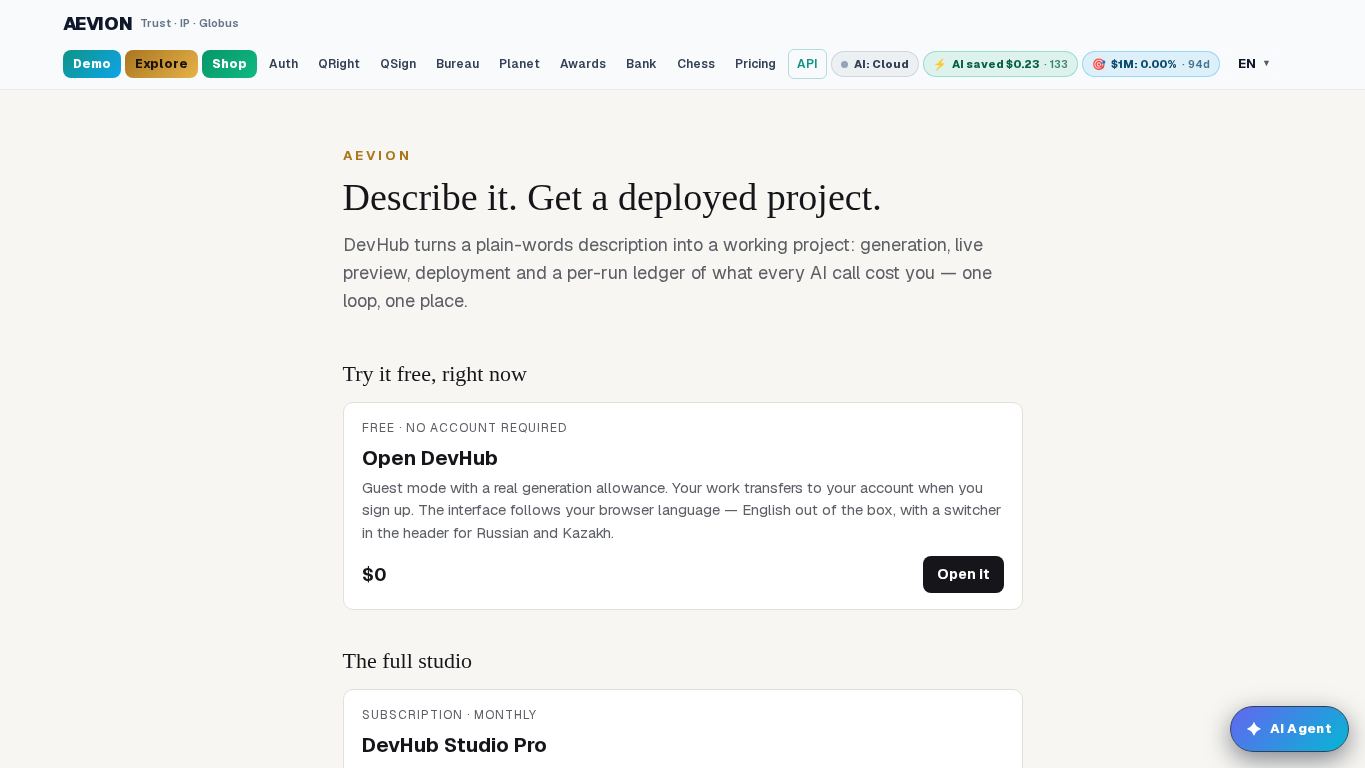Click the lightning bolt icon in AI saved pill
Screen dimensions: 1365x768
click(x=939, y=64)
